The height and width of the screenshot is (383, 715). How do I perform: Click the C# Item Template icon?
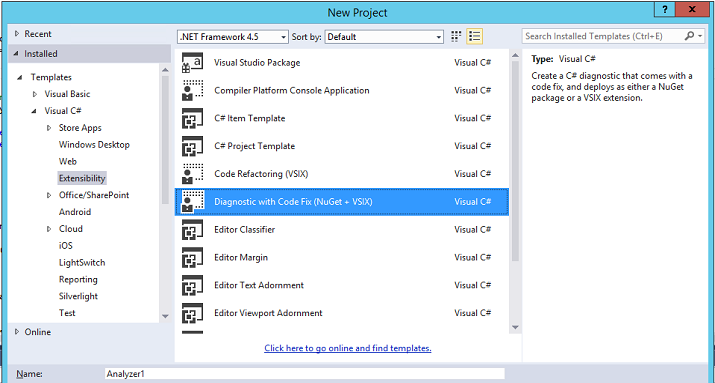192,118
